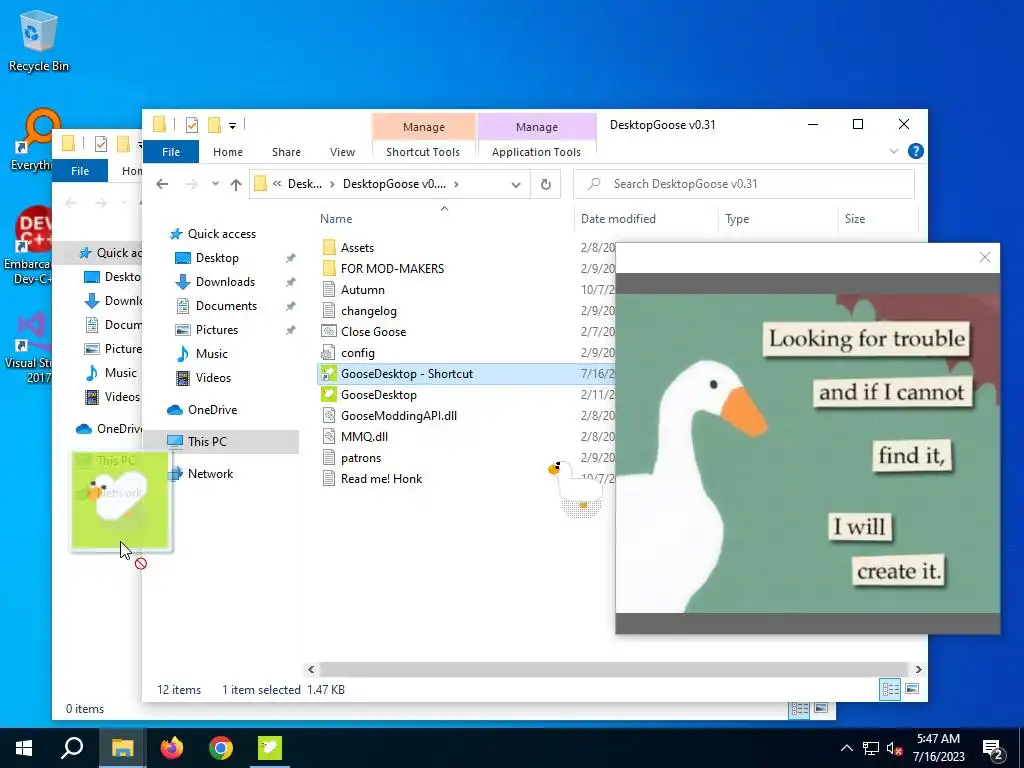Open Windows Start menu
Viewport: 1024px width, 768px height.
pos(24,748)
